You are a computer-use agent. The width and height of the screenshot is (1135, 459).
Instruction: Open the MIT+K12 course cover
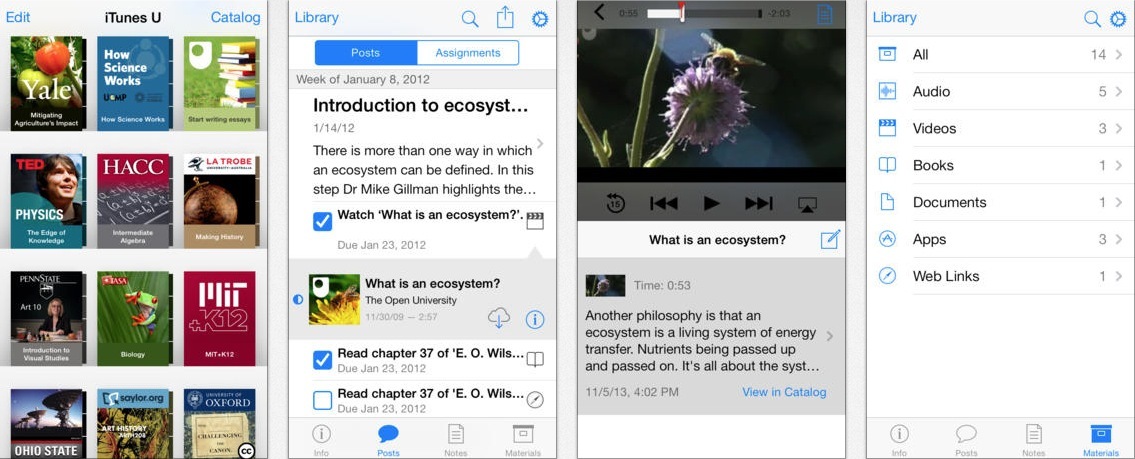tap(219, 319)
